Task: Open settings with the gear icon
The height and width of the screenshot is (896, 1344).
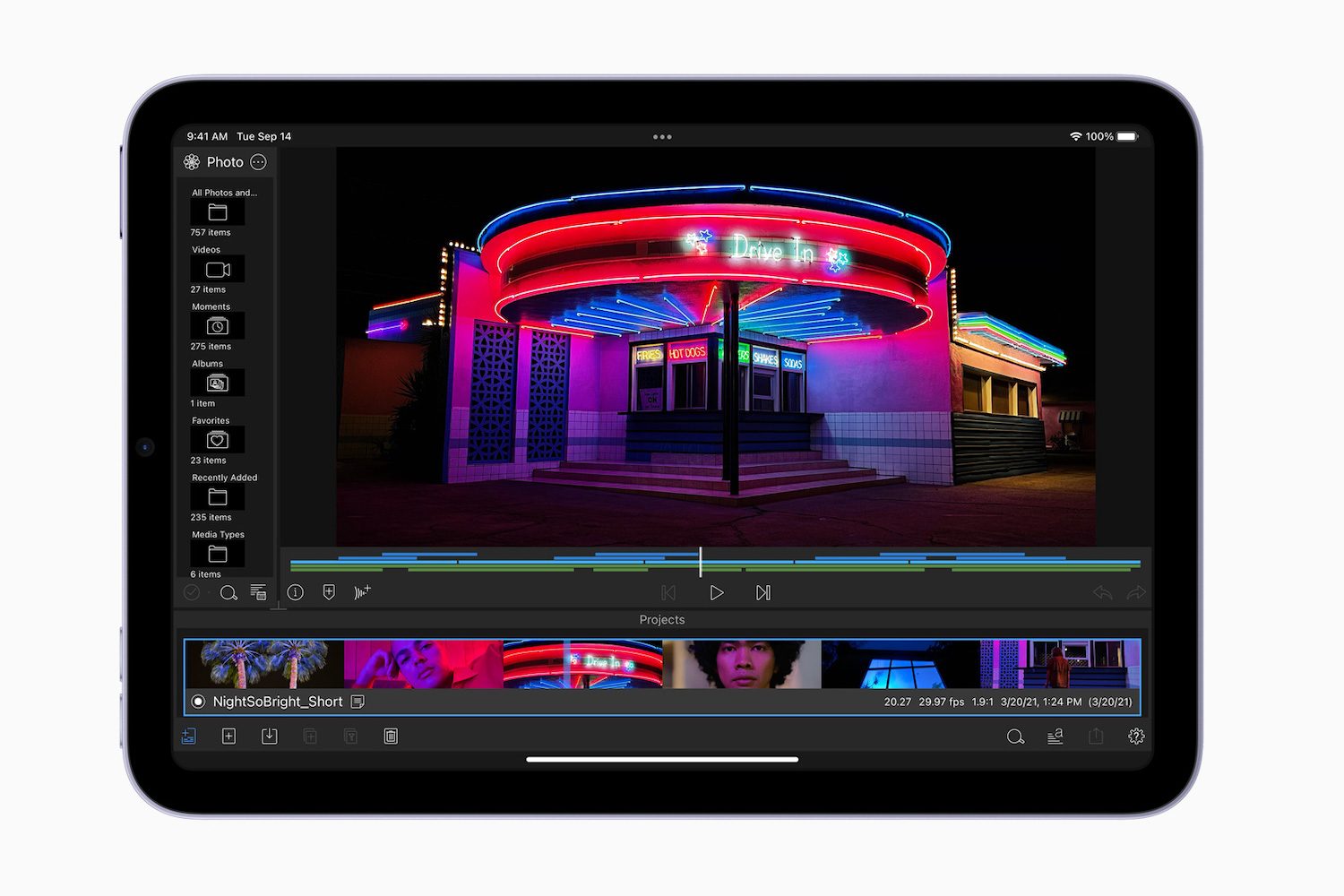Action: point(1136,737)
